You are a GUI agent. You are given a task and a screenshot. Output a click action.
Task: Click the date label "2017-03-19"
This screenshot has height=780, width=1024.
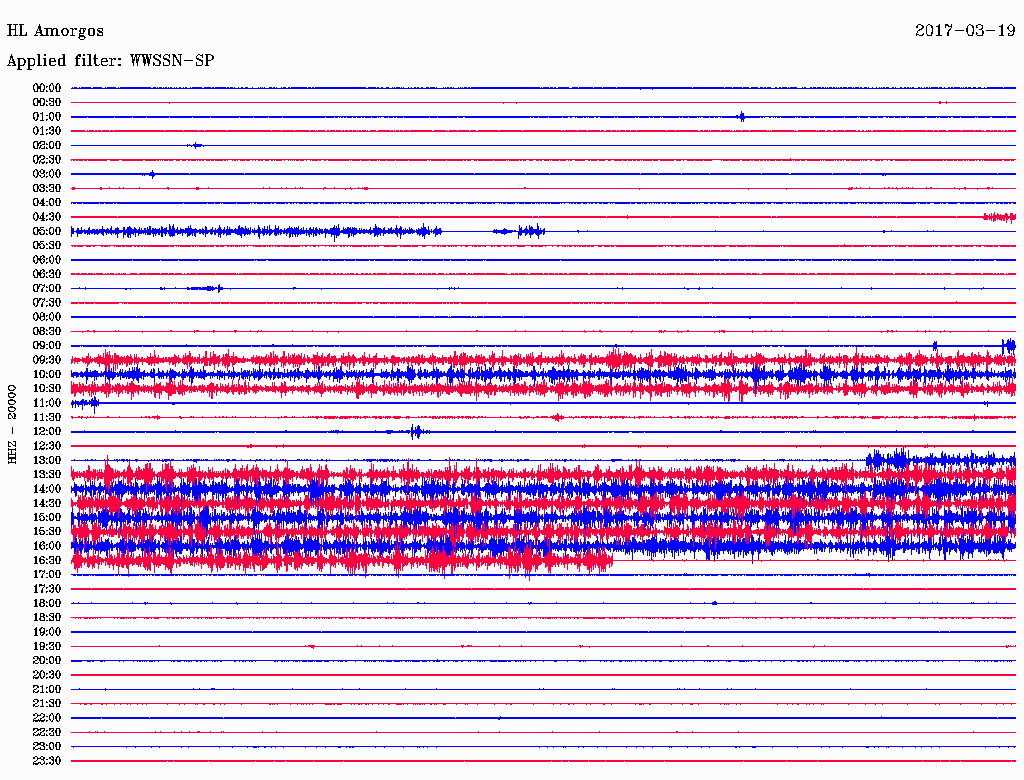[x=965, y=30]
